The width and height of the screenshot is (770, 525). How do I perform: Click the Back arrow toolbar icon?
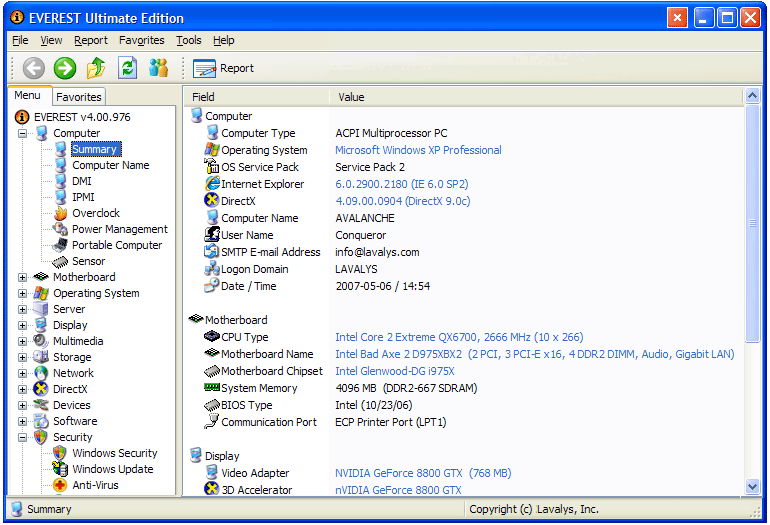33,68
